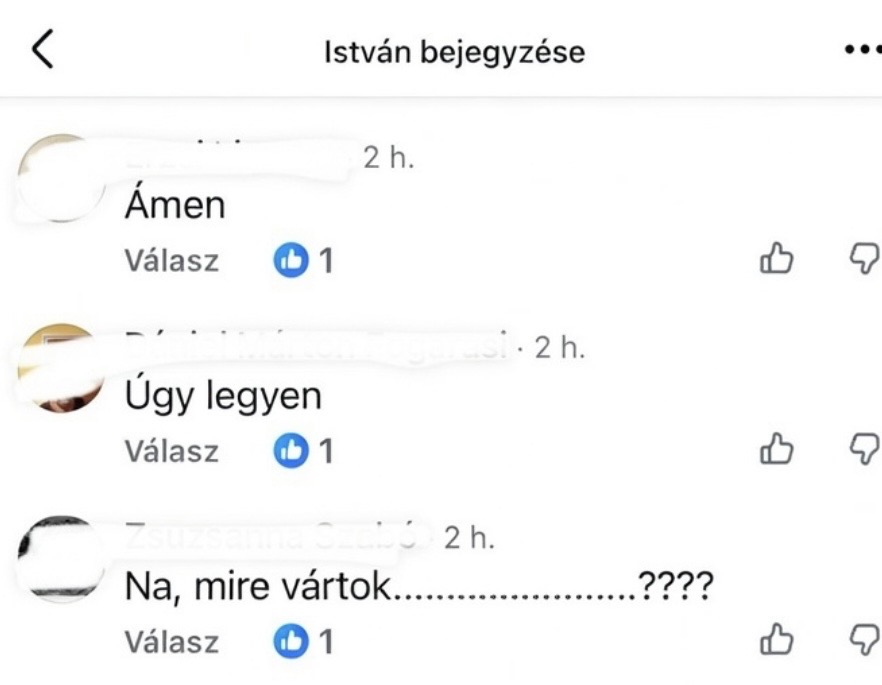This screenshot has width=882, height=685.
Task: Tap the "Na, mire vártok" comment text
Action: 418,587
